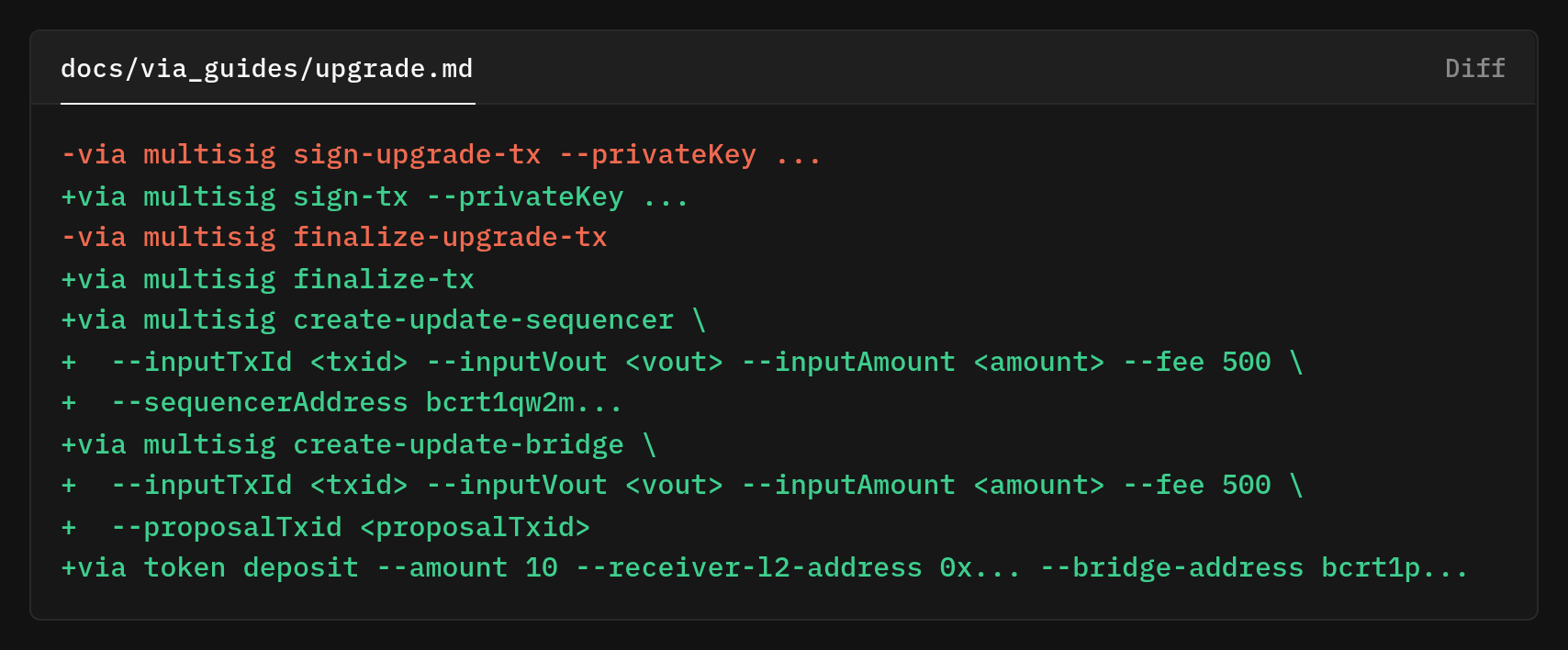Click the <proposalTxid> placeholder value

tap(475, 527)
